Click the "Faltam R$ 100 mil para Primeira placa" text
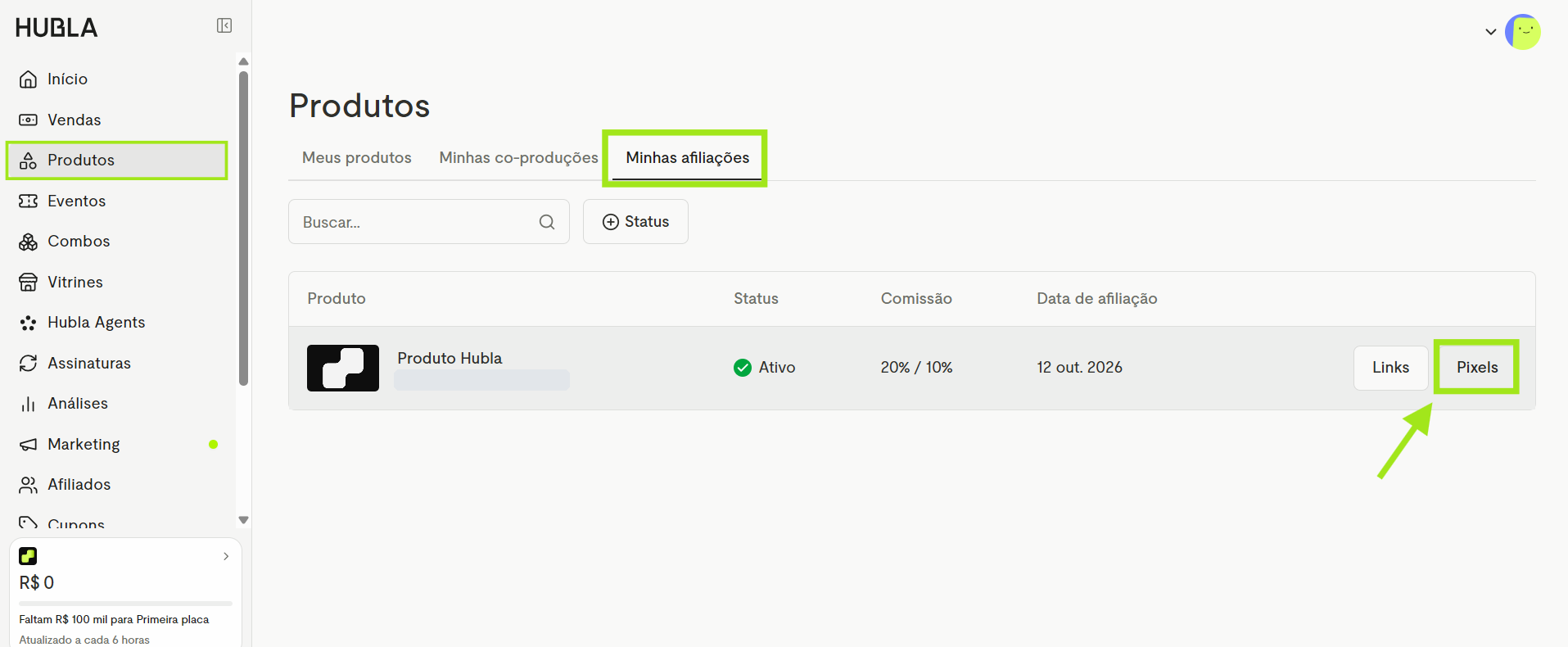Screen dimensions: 1568x647 coord(114,620)
